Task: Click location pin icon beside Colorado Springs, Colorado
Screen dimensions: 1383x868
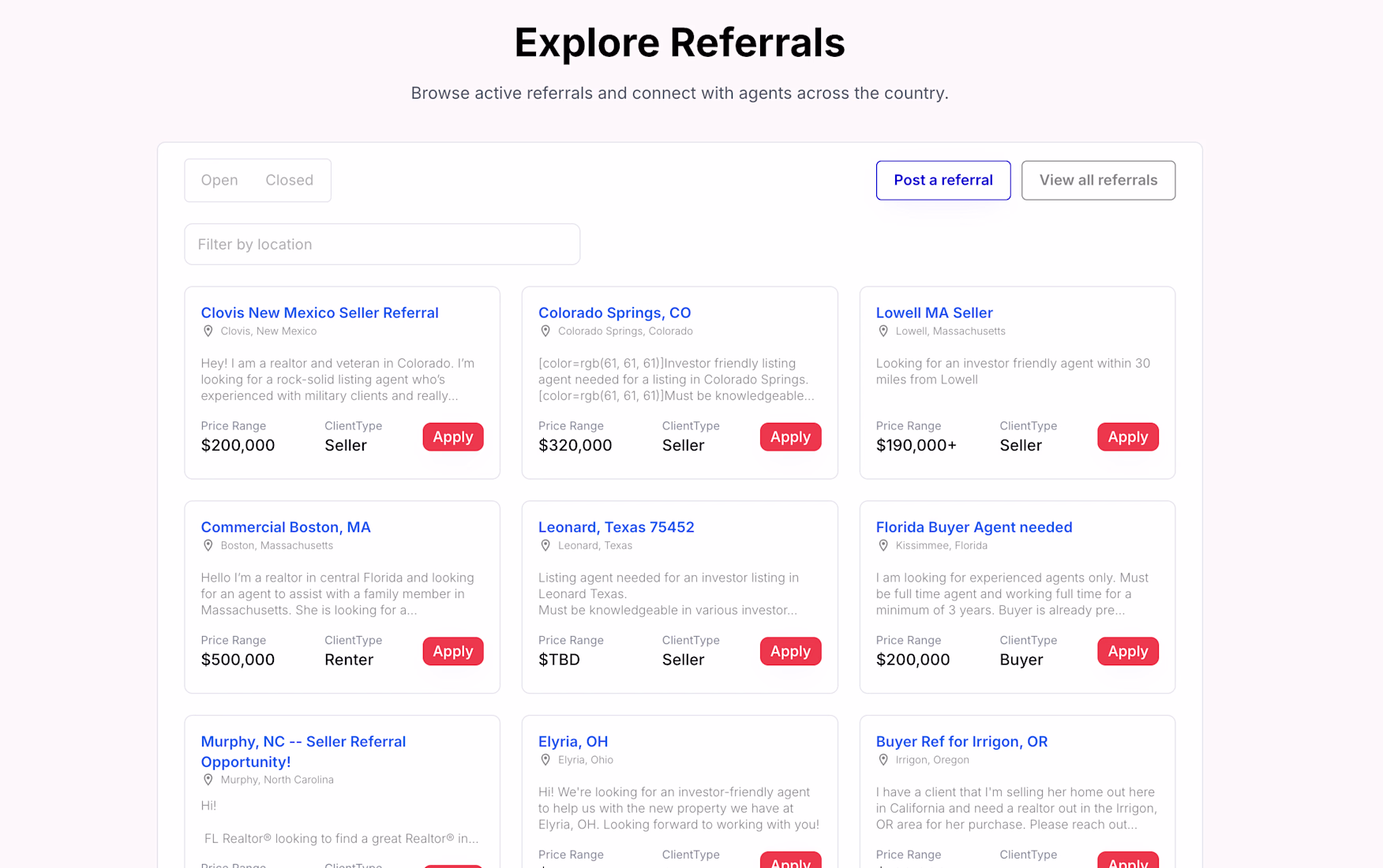Action: click(545, 331)
